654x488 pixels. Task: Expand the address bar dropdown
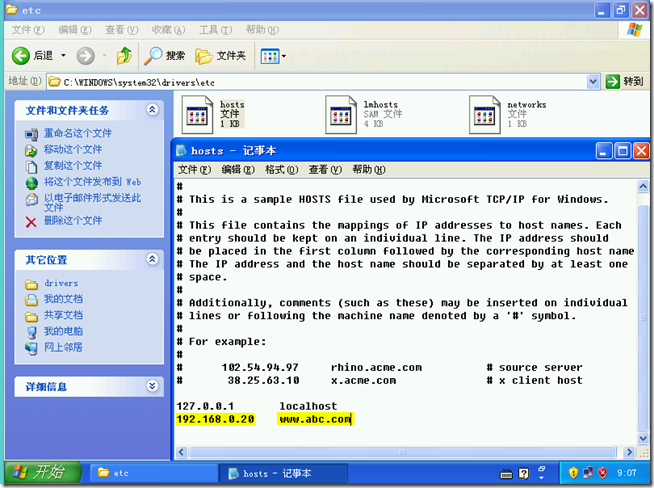pyautogui.click(x=593, y=82)
